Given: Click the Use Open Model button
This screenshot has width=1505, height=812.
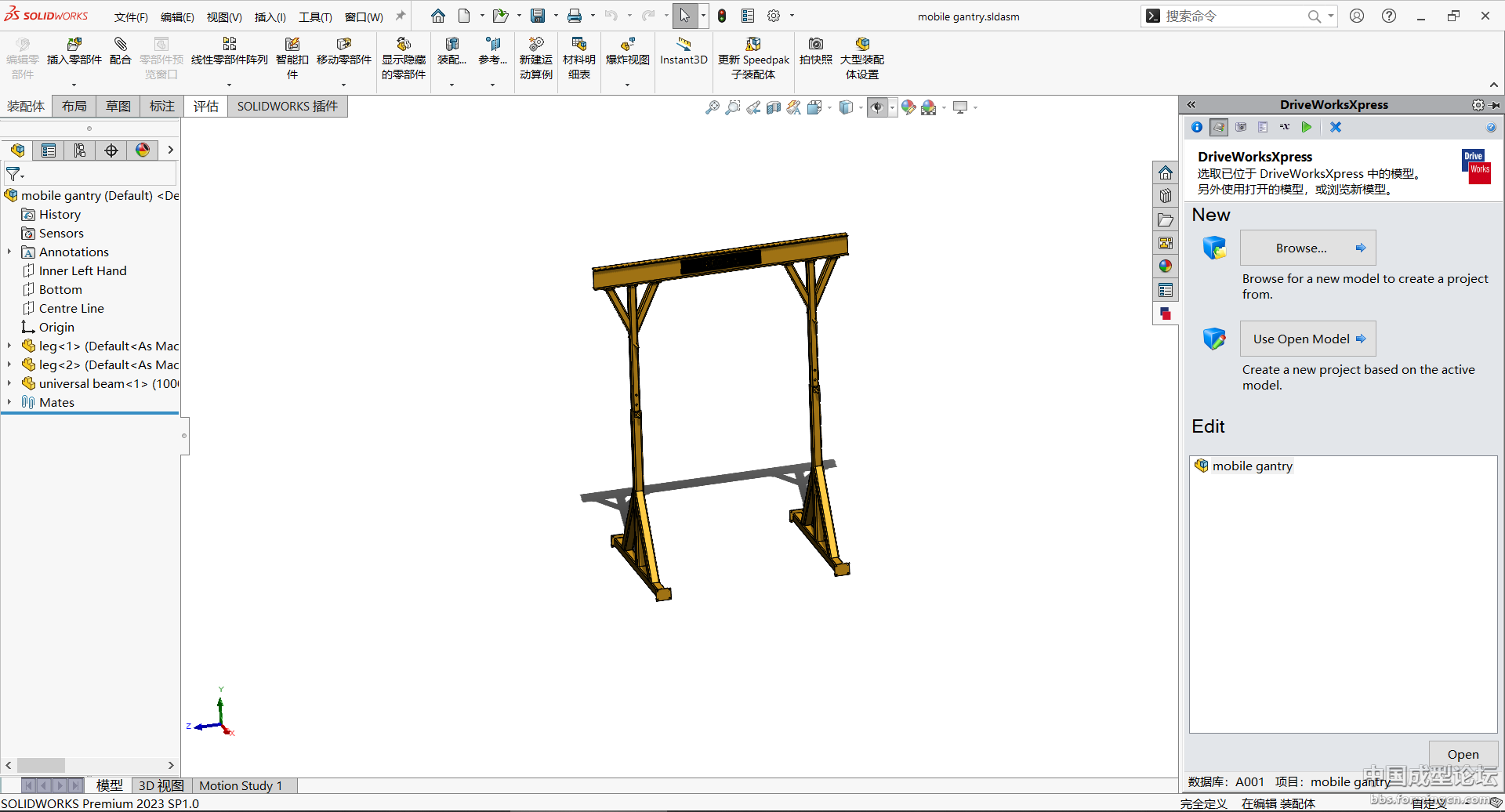Looking at the screenshot, I should [x=1307, y=339].
